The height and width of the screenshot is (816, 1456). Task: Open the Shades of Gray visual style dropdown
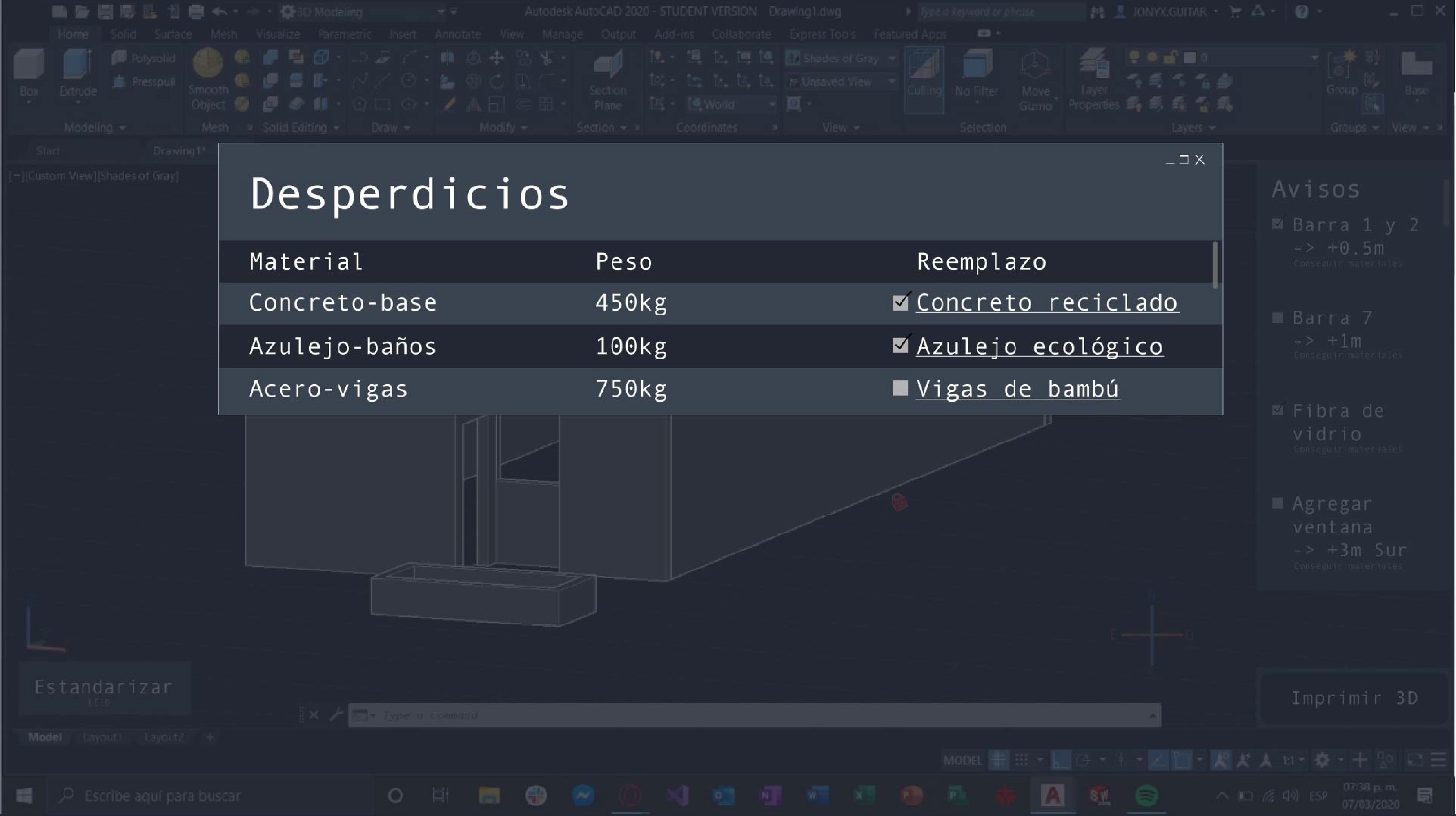pos(842,58)
